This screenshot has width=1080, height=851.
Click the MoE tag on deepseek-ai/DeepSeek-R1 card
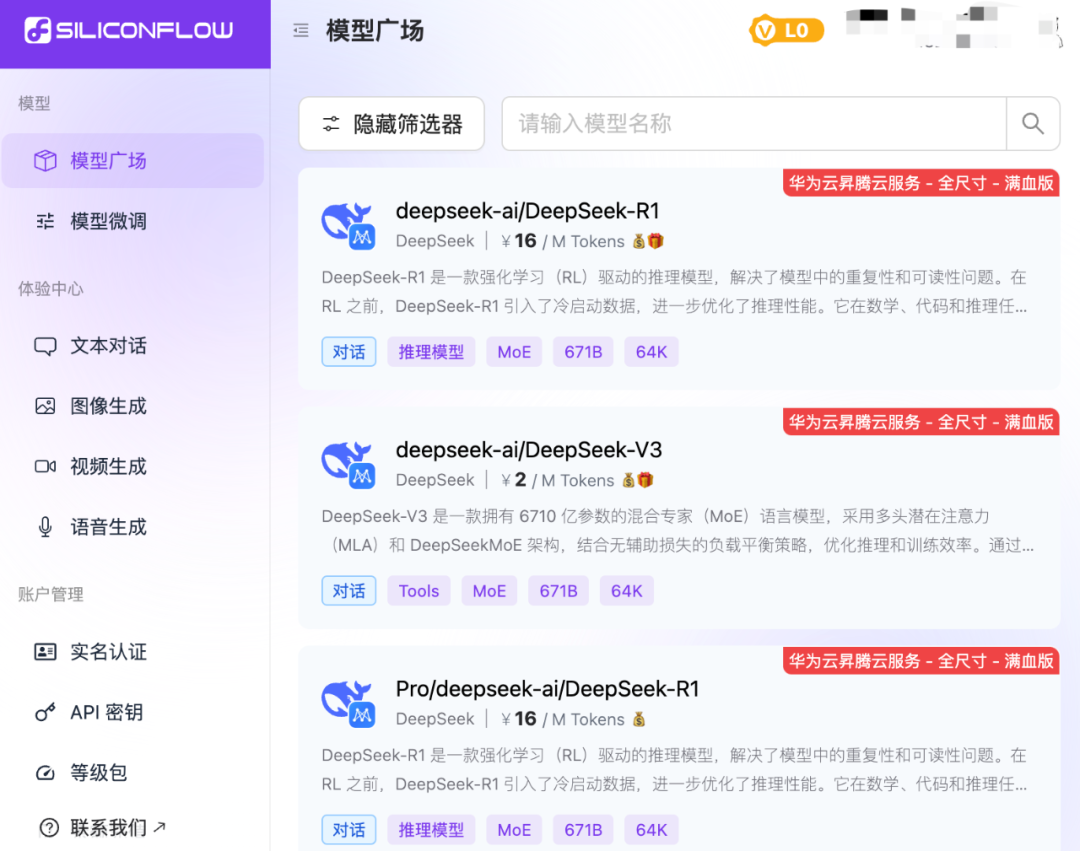click(514, 352)
